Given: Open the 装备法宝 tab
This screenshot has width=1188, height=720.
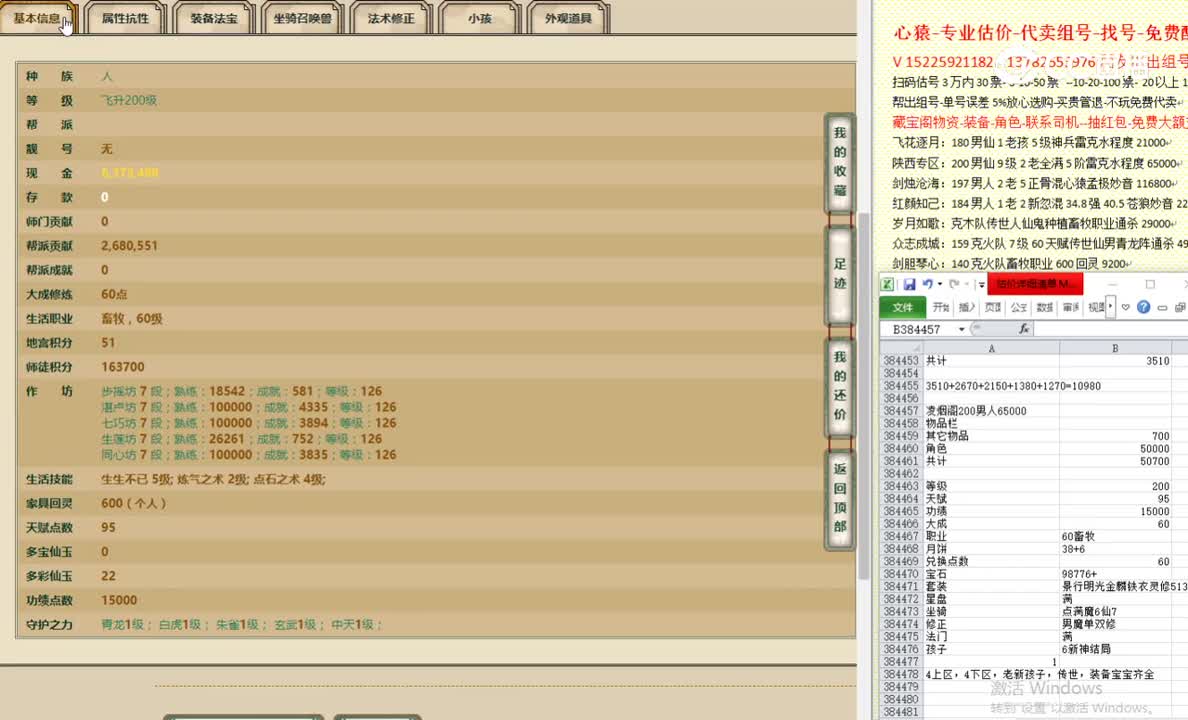Looking at the screenshot, I should (214, 18).
